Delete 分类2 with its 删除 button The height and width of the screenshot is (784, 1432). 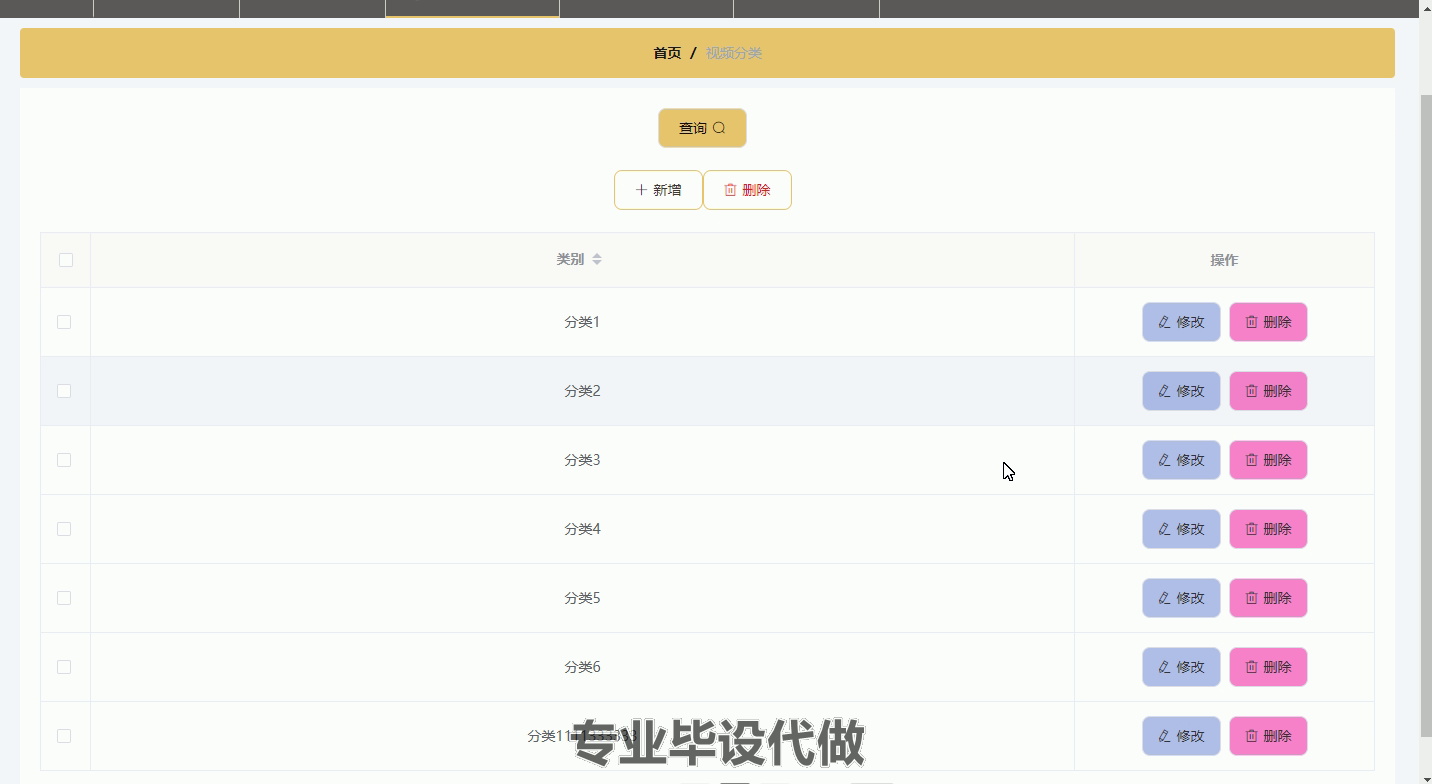(1268, 391)
